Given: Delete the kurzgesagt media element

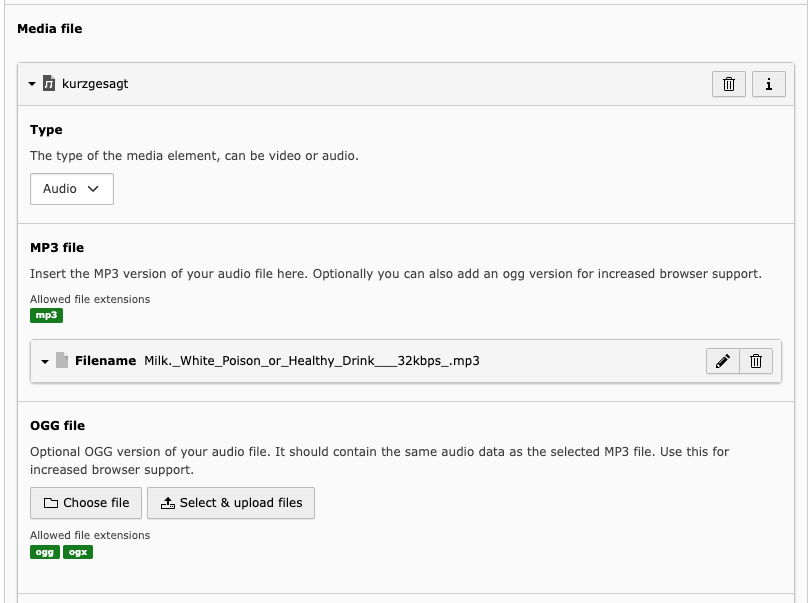Looking at the screenshot, I should click(x=729, y=84).
